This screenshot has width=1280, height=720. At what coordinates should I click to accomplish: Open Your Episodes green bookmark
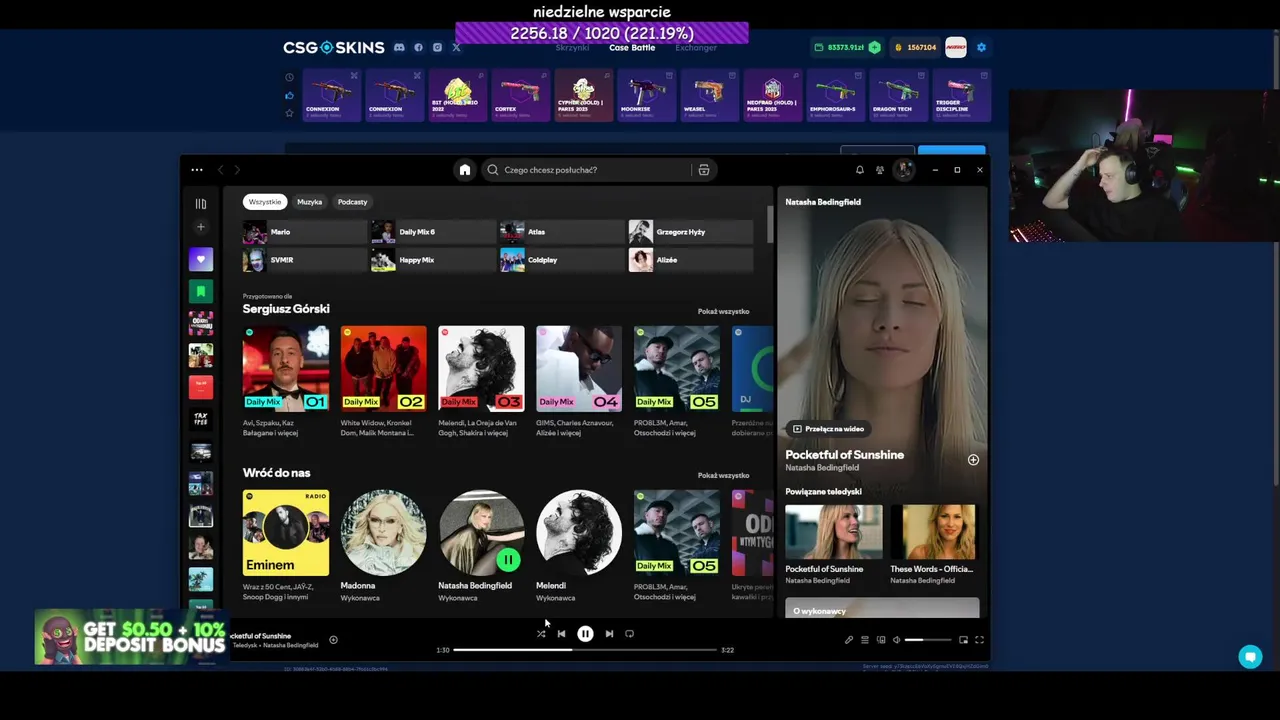coord(201,291)
